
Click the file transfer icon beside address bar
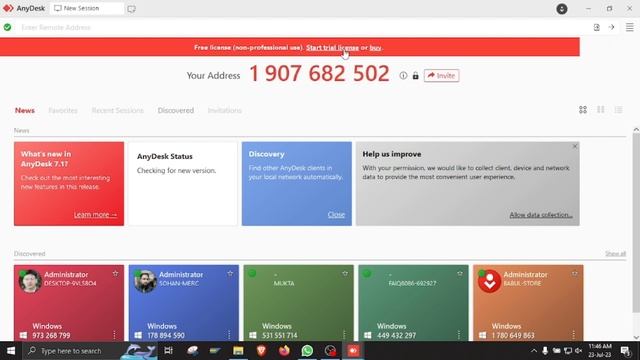pos(597,27)
